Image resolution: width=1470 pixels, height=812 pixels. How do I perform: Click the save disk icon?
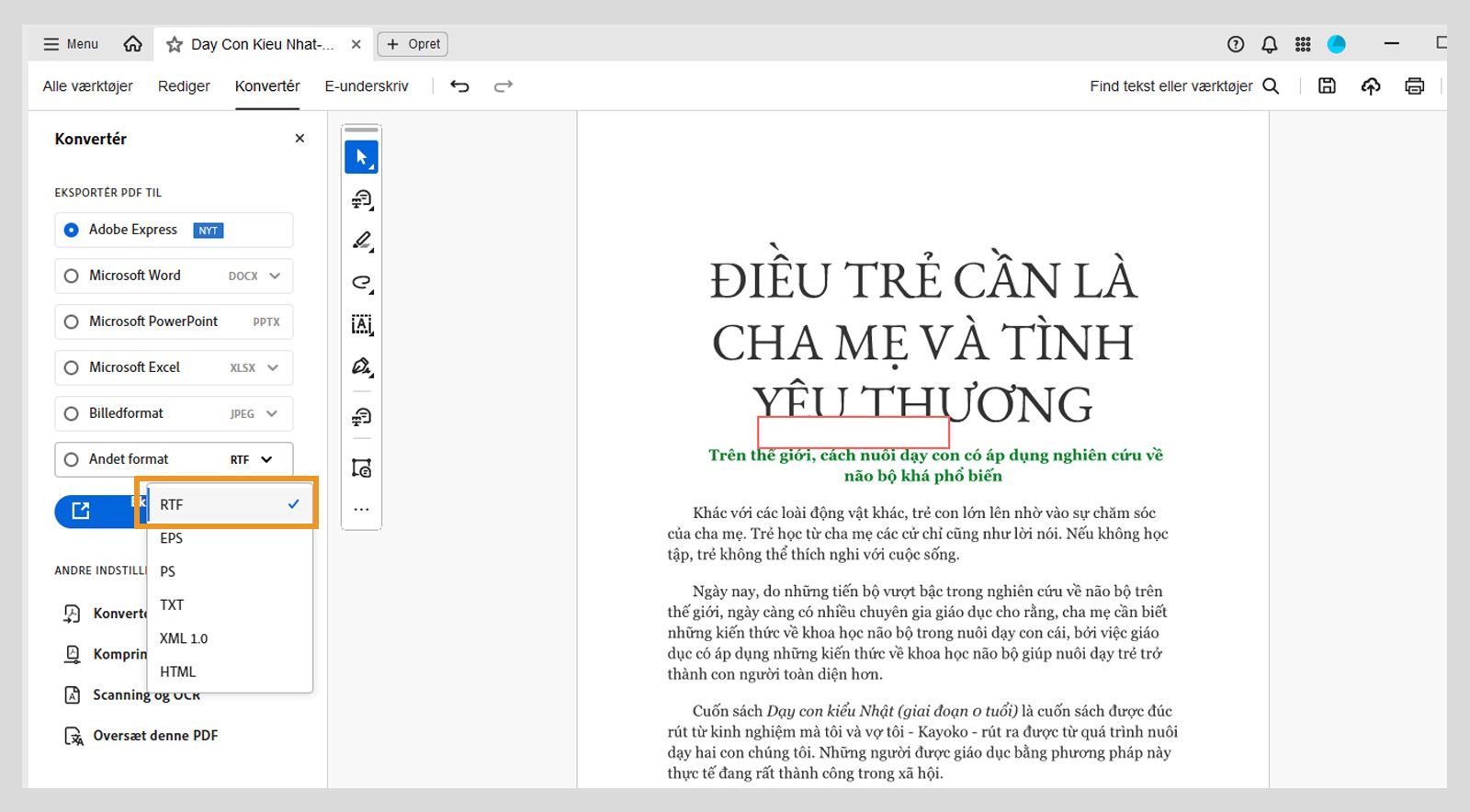pos(1327,86)
